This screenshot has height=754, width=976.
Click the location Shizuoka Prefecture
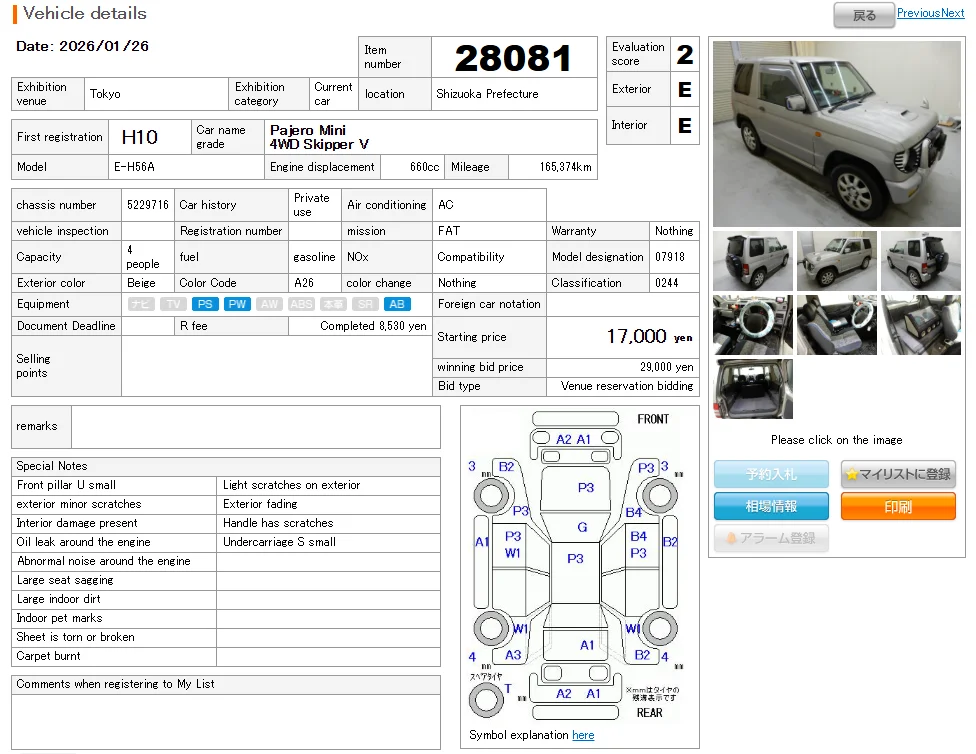coord(487,94)
